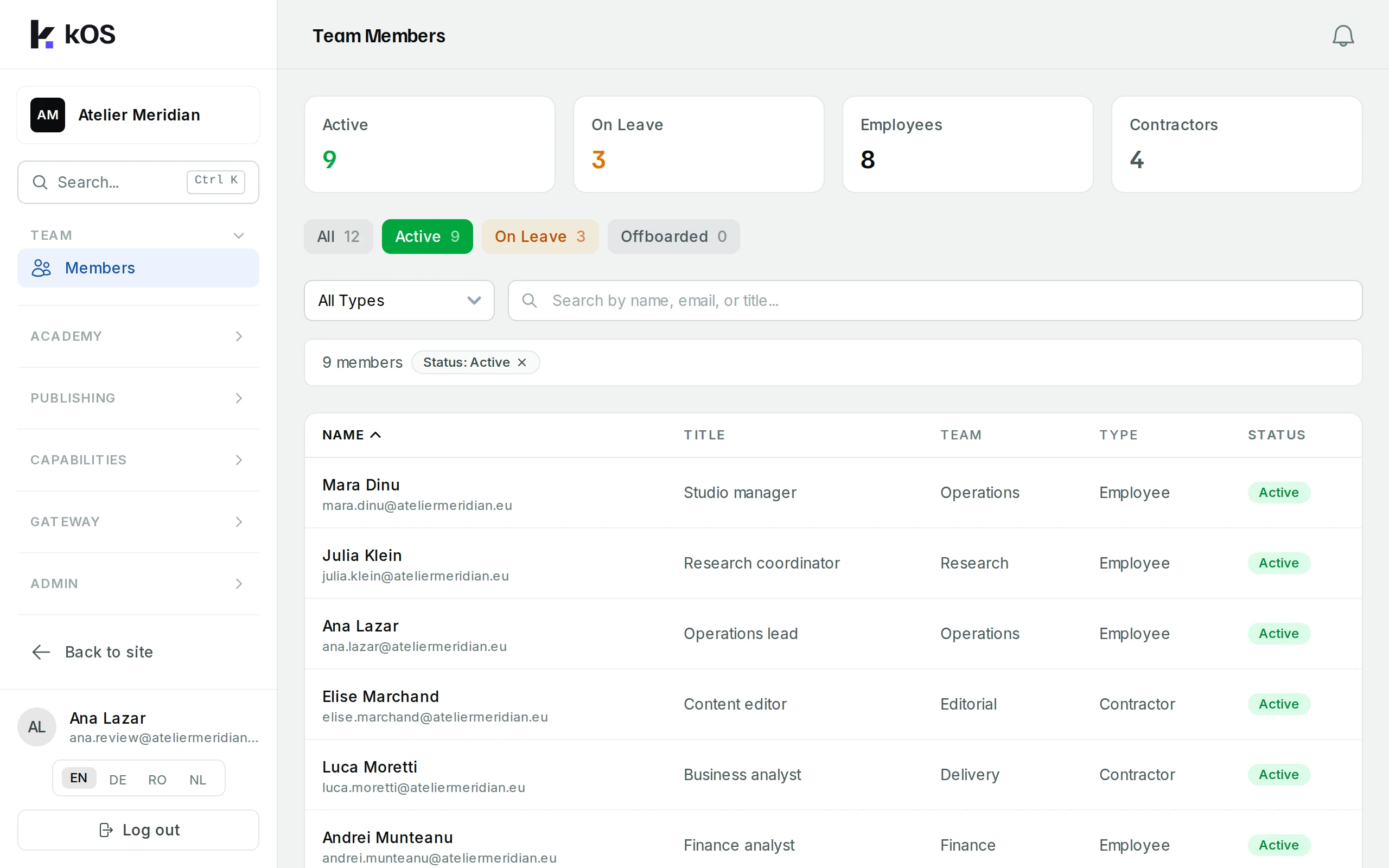Screen dimensions: 1389x868
Task: Click the Name column sort arrow
Action: pos(376,435)
